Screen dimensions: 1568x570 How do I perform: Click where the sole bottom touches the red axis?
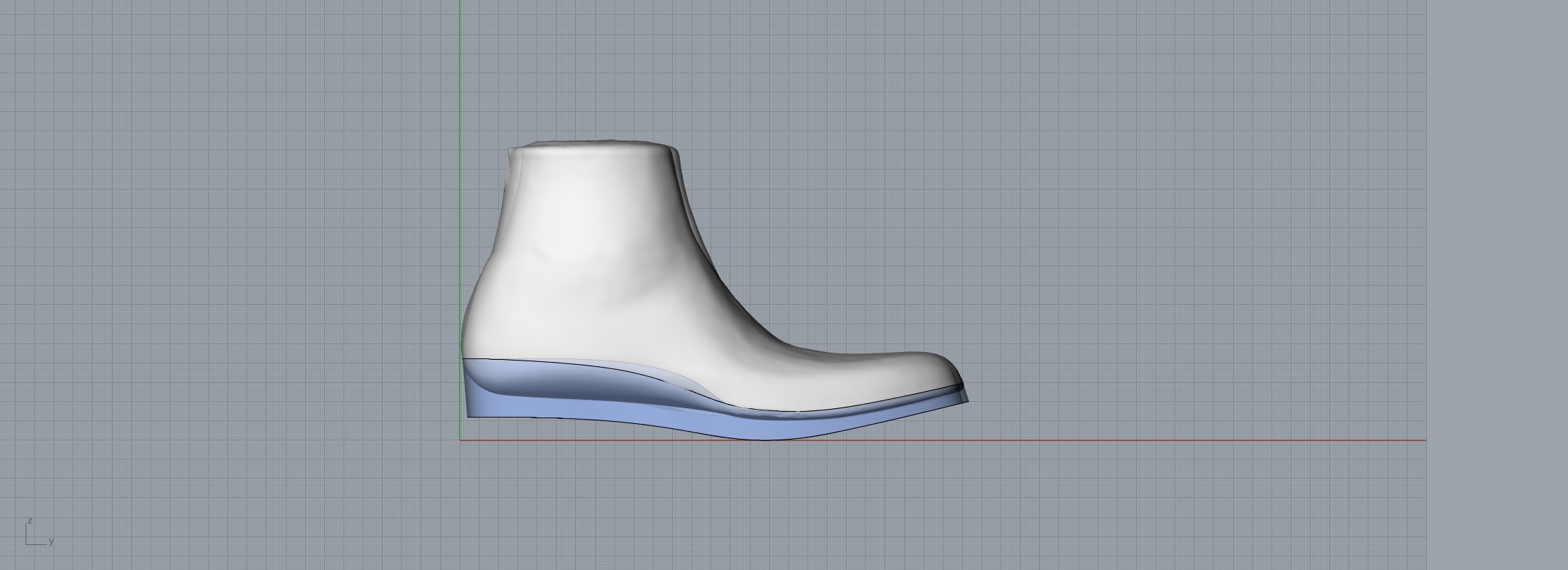pos(766,439)
